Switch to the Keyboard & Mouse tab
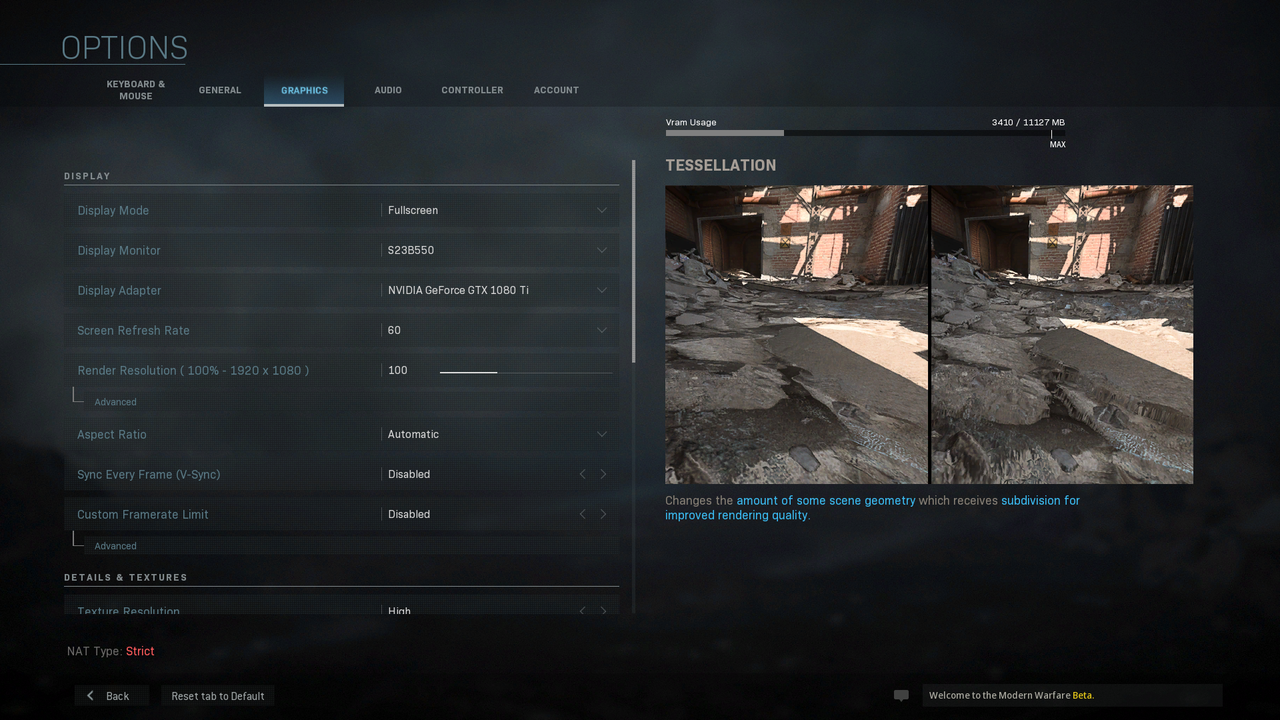This screenshot has height=720, width=1280. 136,90
